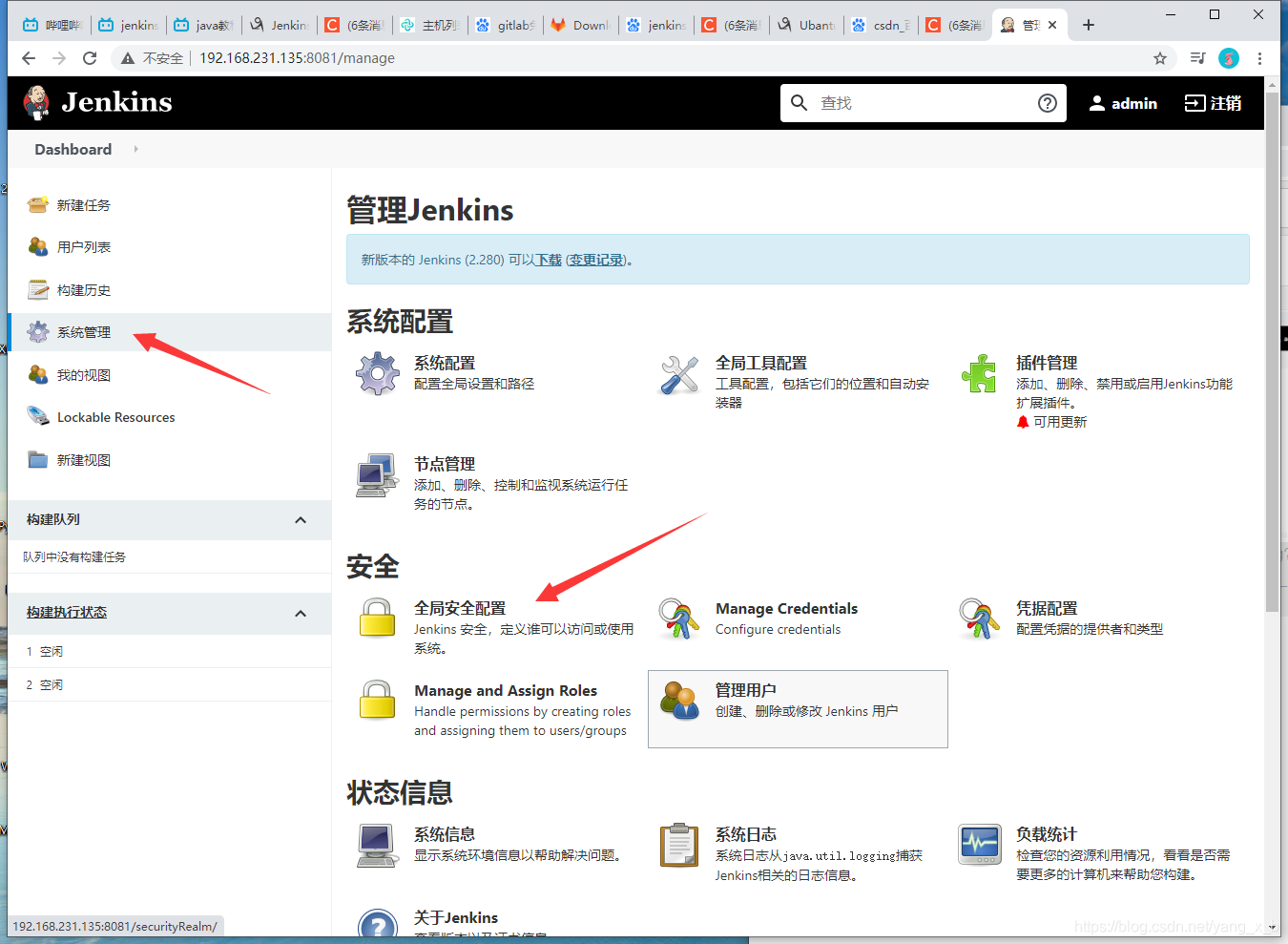Click the 下载 download link
The height and width of the screenshot is (944, 1288).
(x=549, y=260)
